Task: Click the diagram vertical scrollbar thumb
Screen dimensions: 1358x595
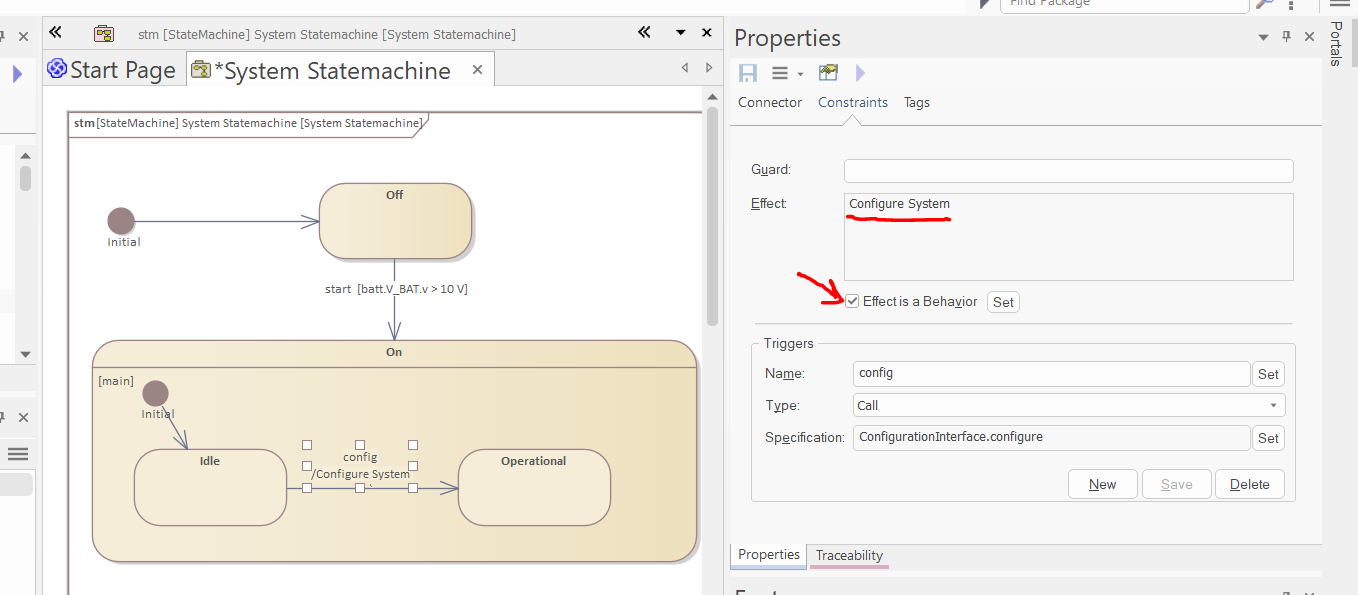Action: [713, 215]
